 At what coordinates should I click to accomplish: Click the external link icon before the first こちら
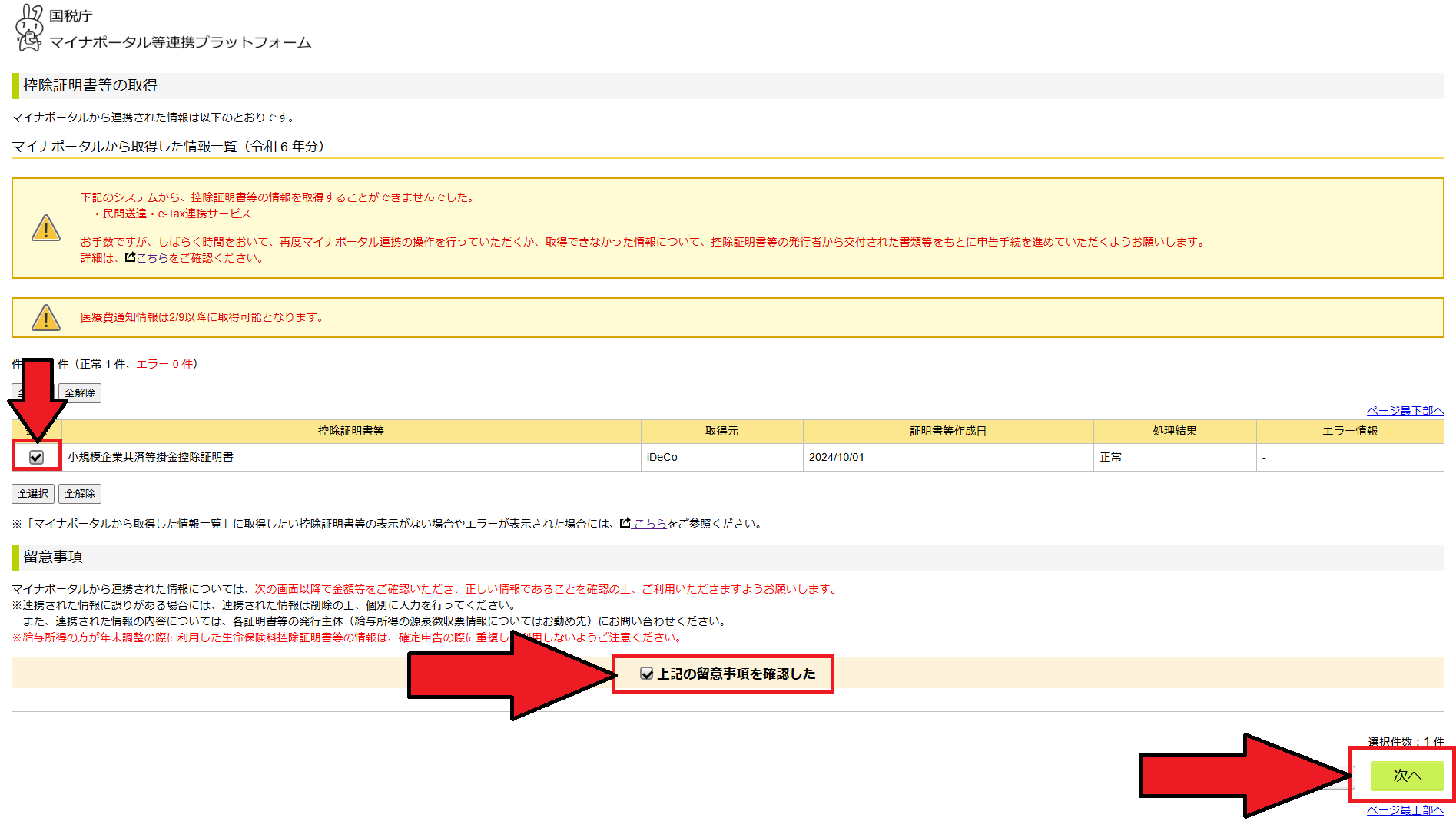130,257
